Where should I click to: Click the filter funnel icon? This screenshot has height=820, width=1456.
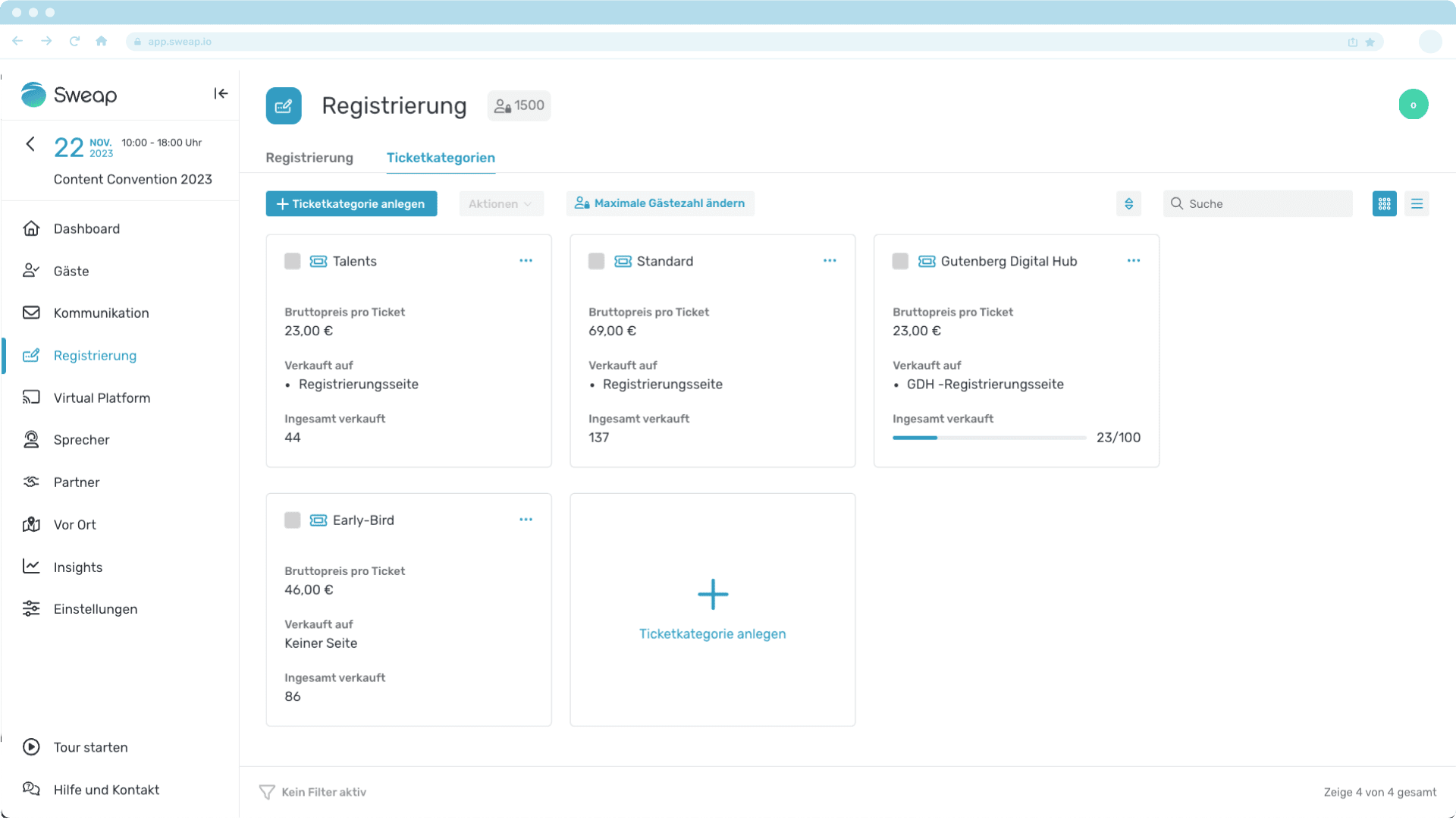point(267,792)
